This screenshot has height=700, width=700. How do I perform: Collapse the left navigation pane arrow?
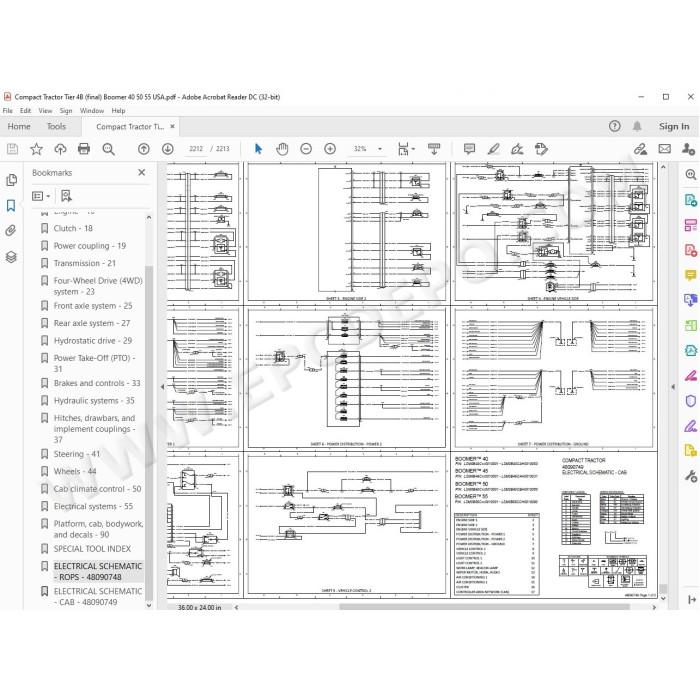point(162,387)
